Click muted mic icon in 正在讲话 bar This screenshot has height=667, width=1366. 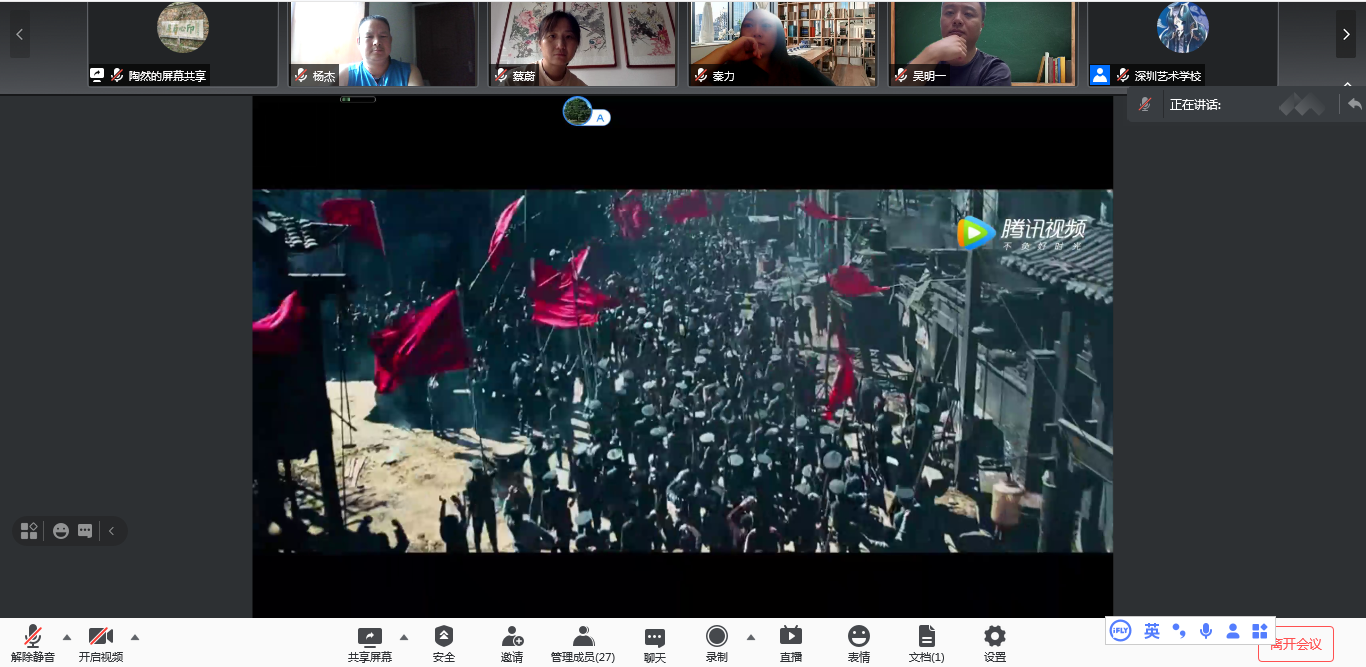(1145, 104)
